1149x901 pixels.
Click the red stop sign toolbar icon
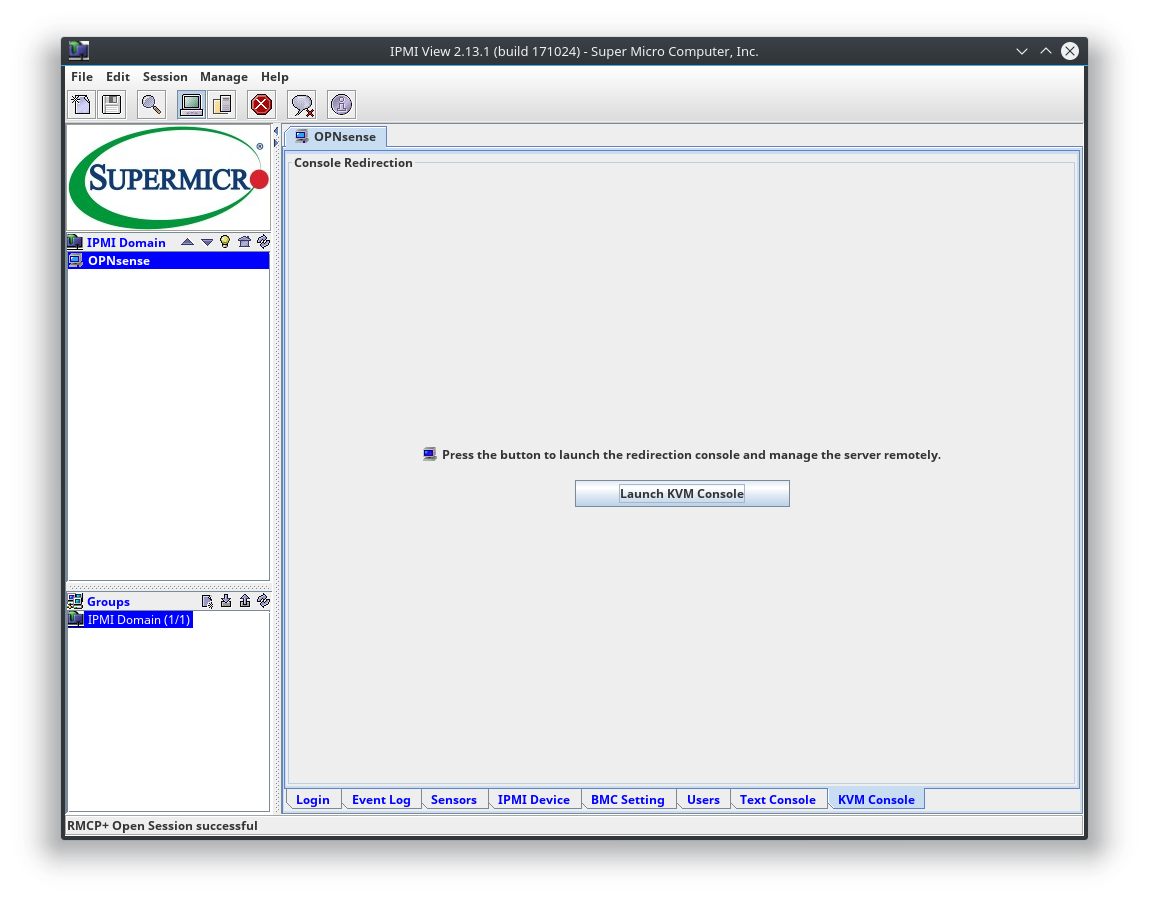point(262,104)
